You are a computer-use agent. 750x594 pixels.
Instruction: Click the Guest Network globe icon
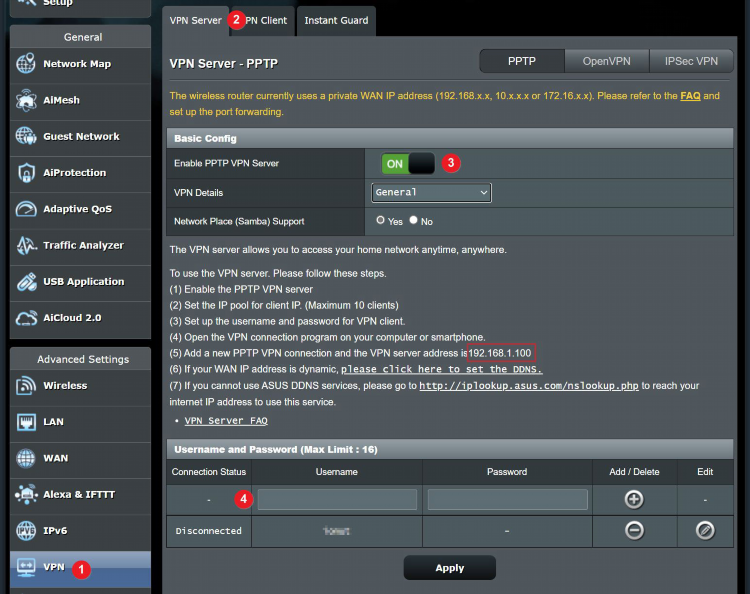pos(26,136)
